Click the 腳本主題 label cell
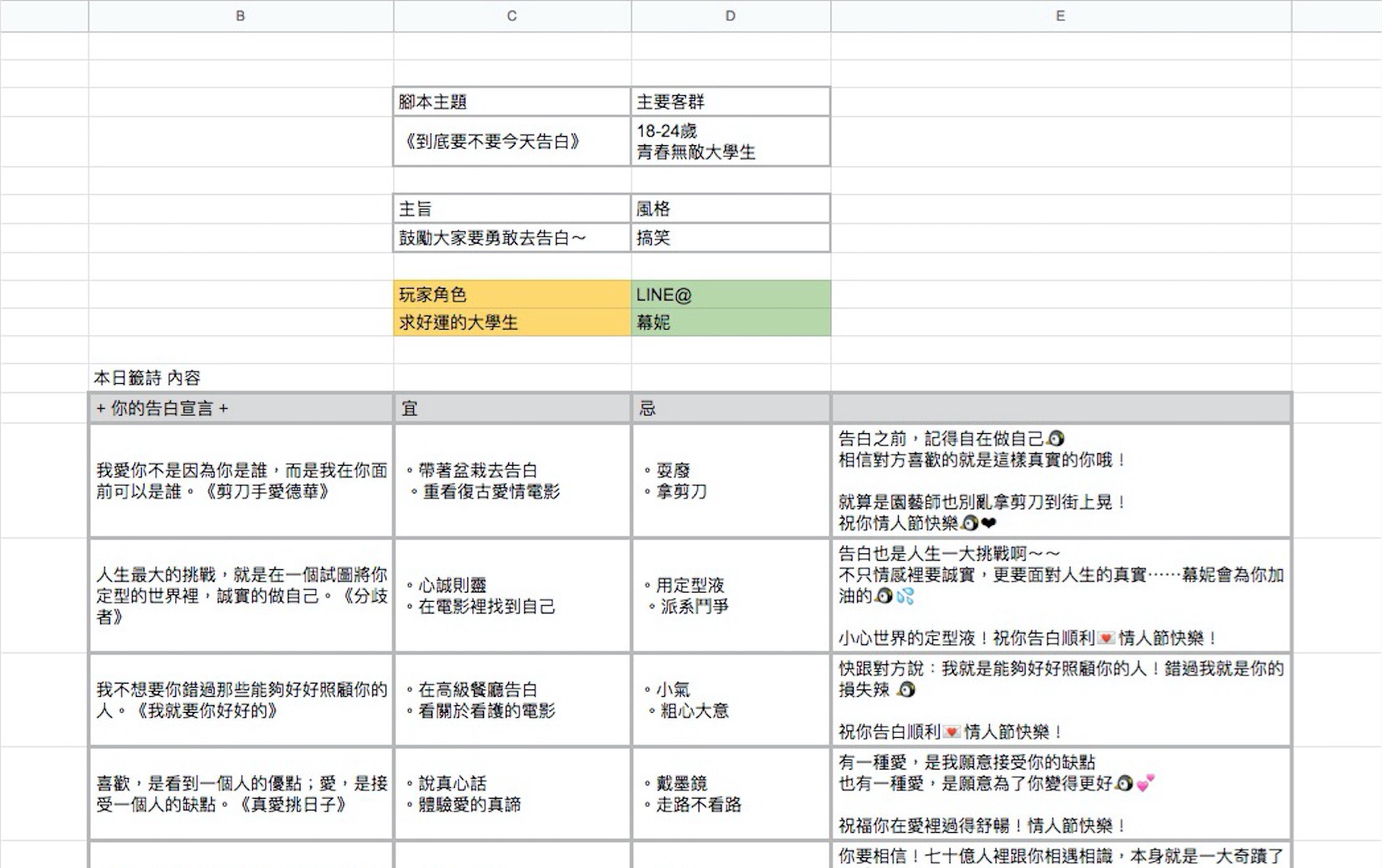The height and width of the screenshot is (868, 1382). (512, 102)
